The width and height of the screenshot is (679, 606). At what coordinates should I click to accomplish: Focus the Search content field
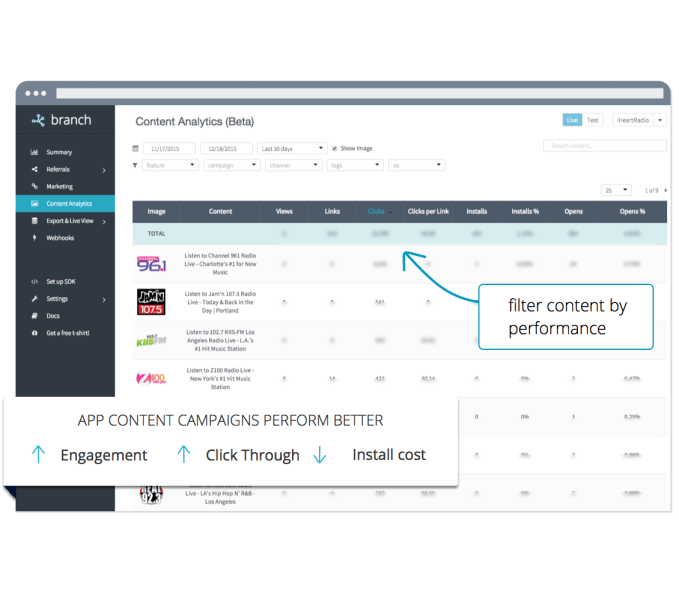tap(605, 146)
